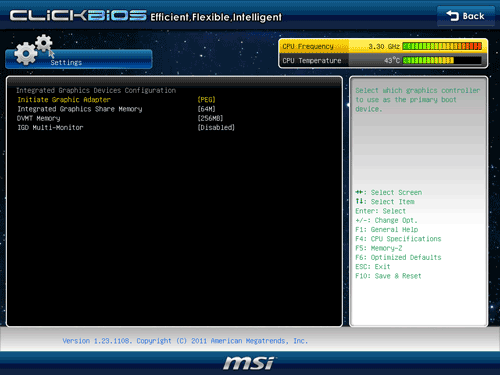Click the large Settings gear icon
500x375 pixels.
(x=25, y=54)
